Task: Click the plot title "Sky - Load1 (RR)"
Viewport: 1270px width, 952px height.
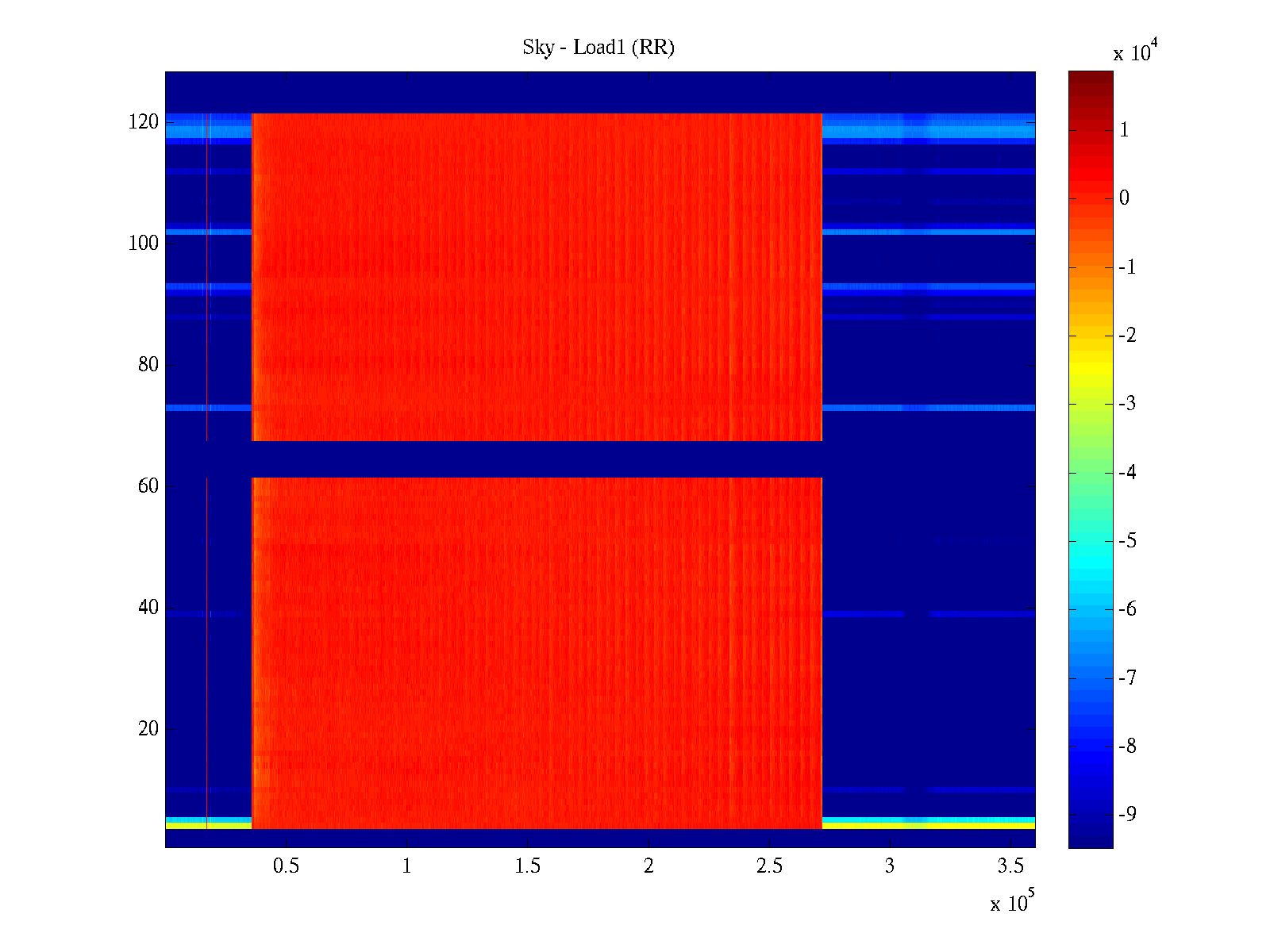Action: coord(598,48)
